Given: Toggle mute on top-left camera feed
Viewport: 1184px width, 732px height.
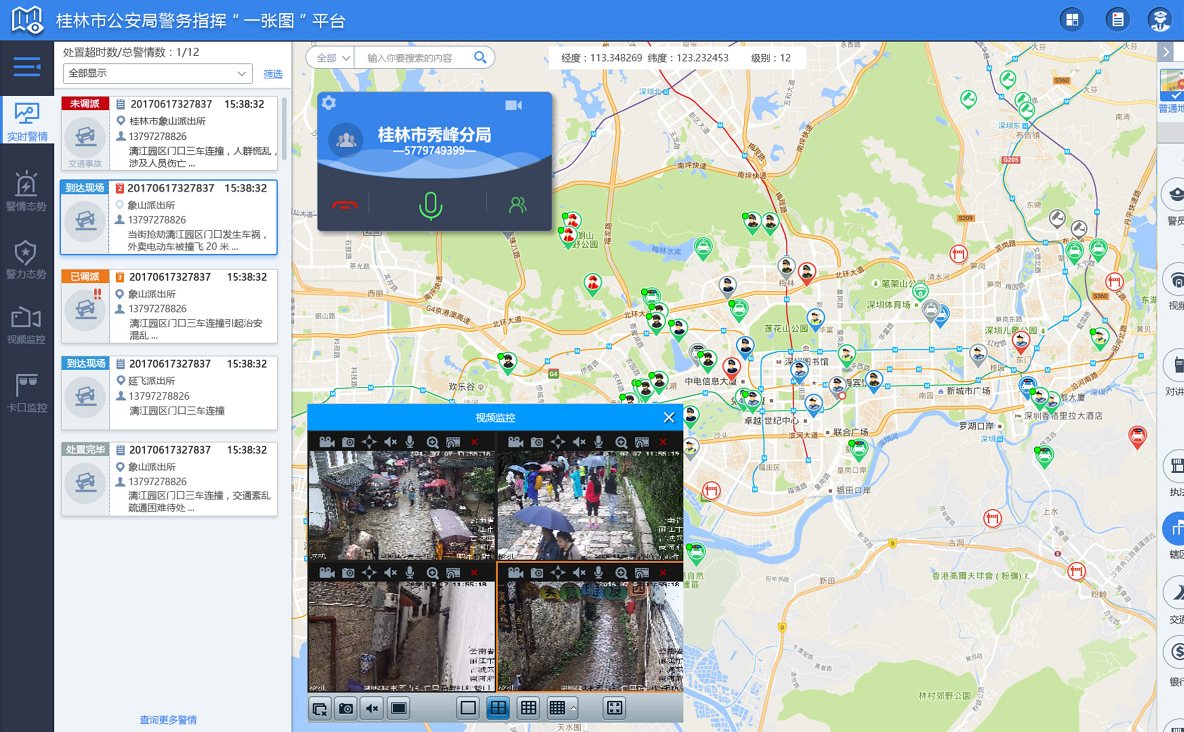Looking at the screenshot, I should (390, 442).
